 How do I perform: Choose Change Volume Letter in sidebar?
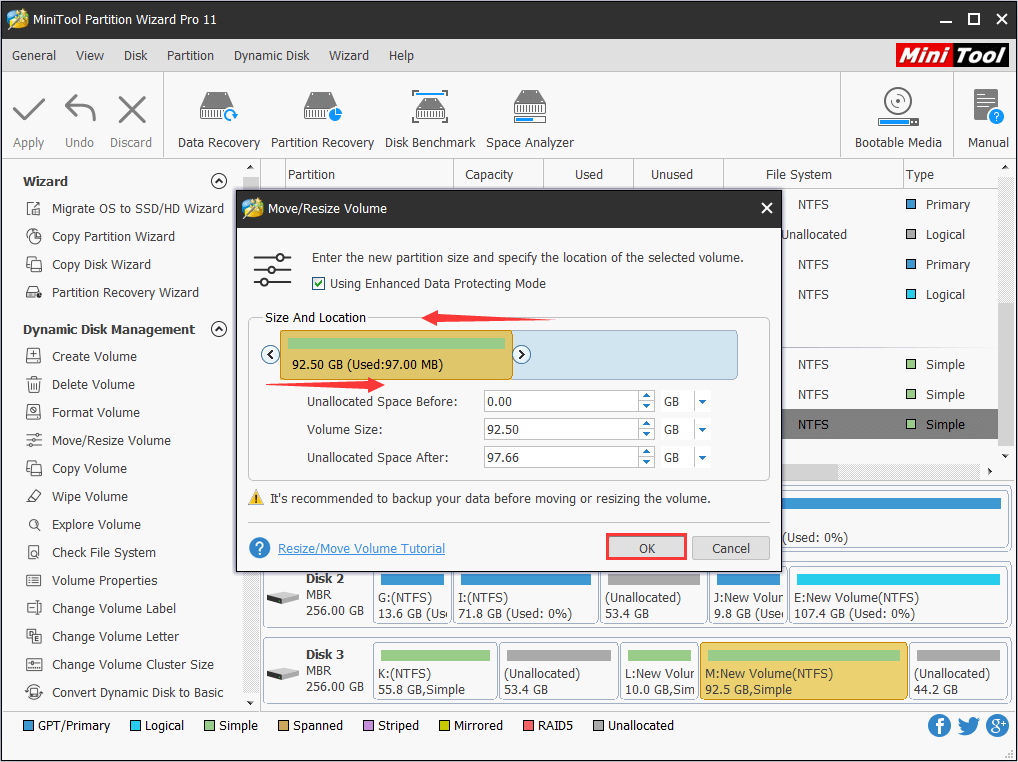coord(102,635)
